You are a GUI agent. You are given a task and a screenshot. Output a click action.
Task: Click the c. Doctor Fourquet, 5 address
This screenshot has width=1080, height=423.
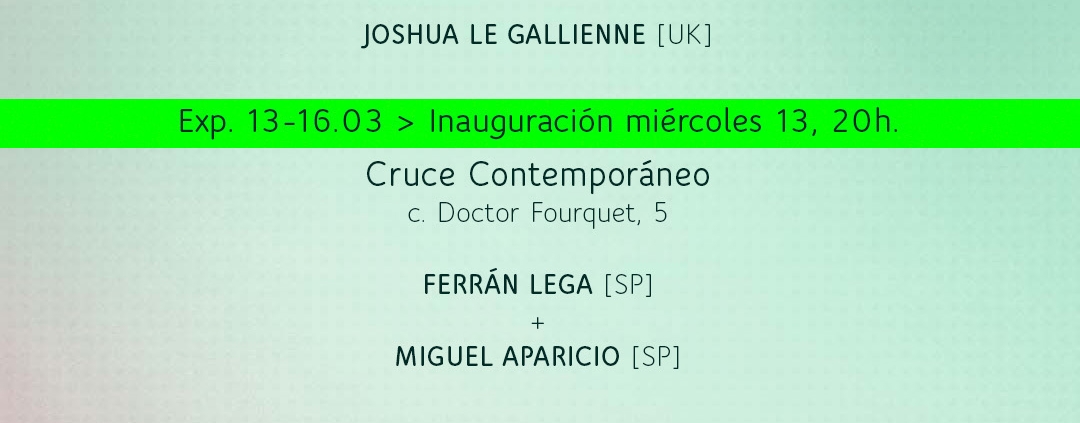click(x=538, y=214)
